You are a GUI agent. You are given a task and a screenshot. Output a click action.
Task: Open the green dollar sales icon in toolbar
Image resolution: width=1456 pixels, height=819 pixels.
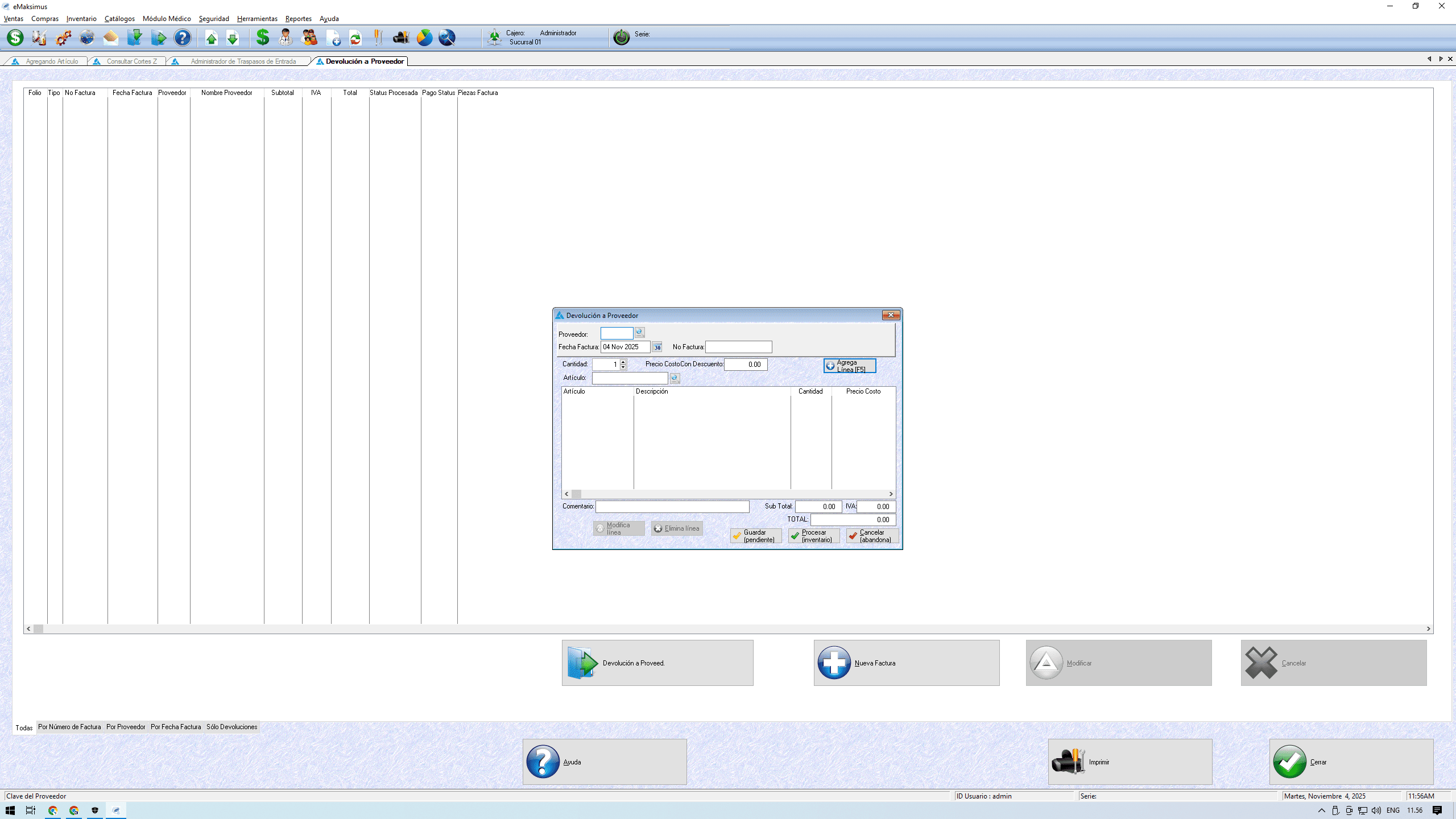262,38
